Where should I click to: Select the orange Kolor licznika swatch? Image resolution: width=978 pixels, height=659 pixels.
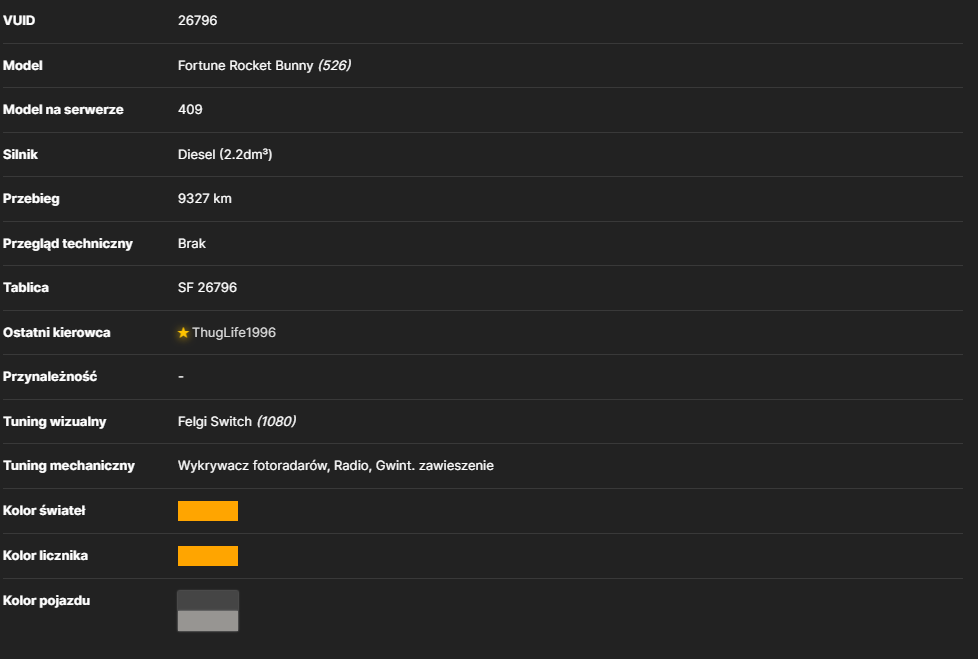tap(208, 556)
